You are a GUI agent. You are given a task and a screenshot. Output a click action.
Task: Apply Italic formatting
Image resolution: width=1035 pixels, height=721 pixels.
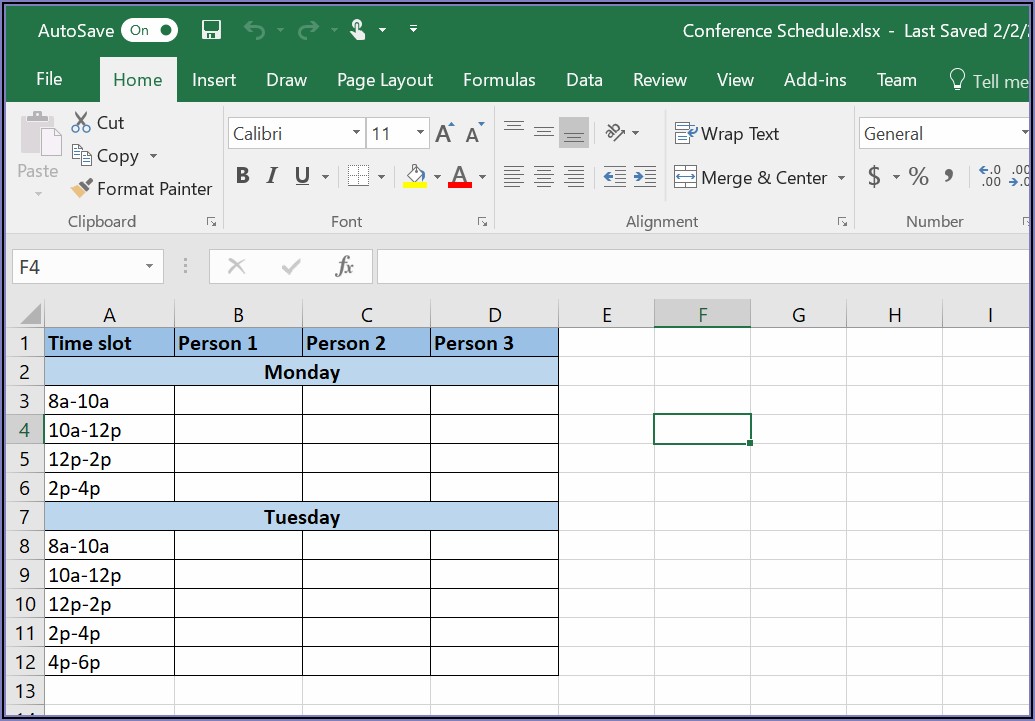271,177
